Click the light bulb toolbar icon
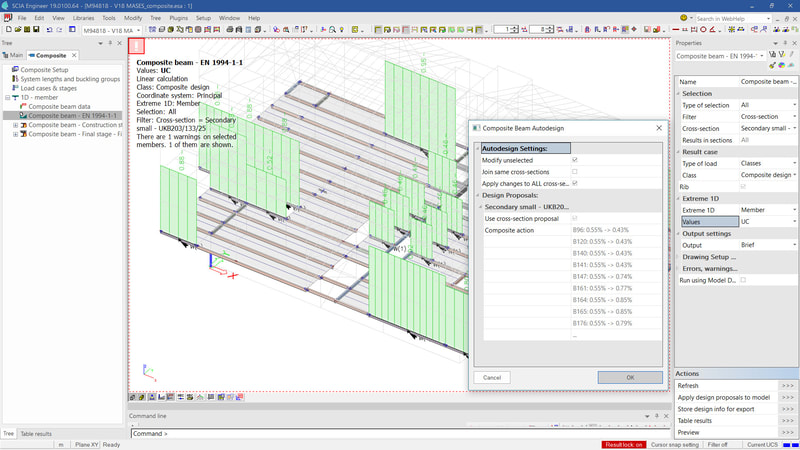The image size is (800, 450). pyautogui.click(x=341, y=30)
